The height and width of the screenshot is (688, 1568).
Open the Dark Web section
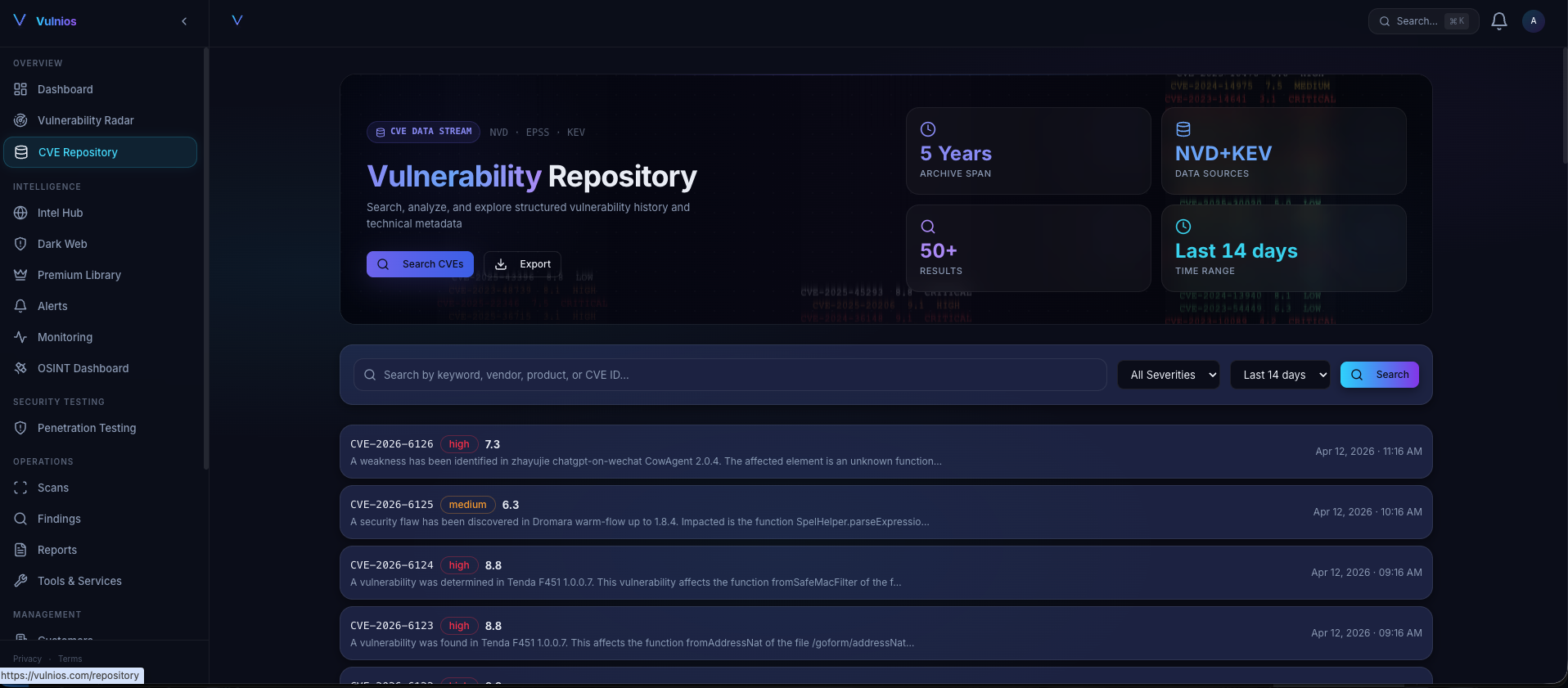[100, 244]
